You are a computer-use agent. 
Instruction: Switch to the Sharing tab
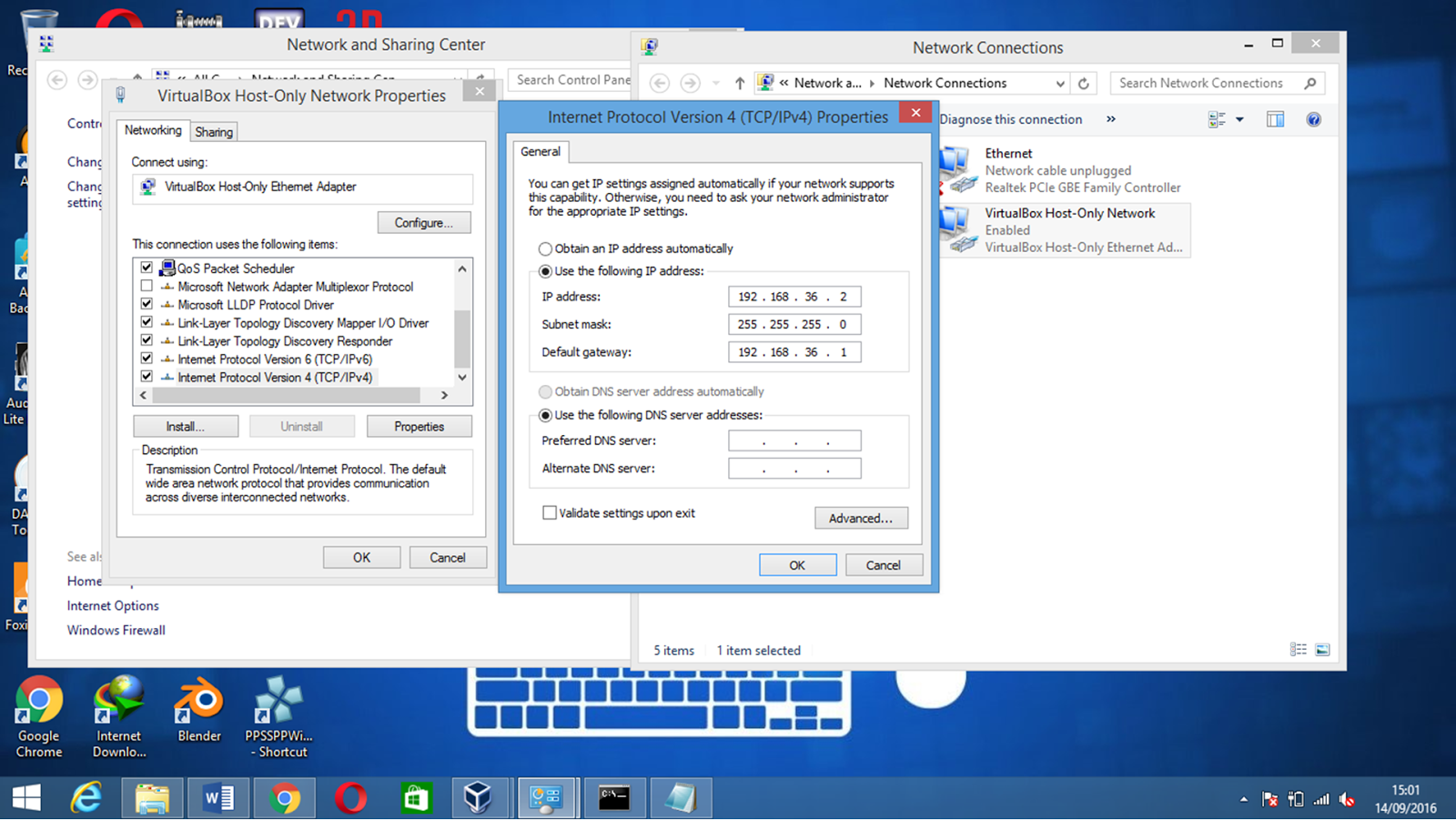[x=214, y=132]
